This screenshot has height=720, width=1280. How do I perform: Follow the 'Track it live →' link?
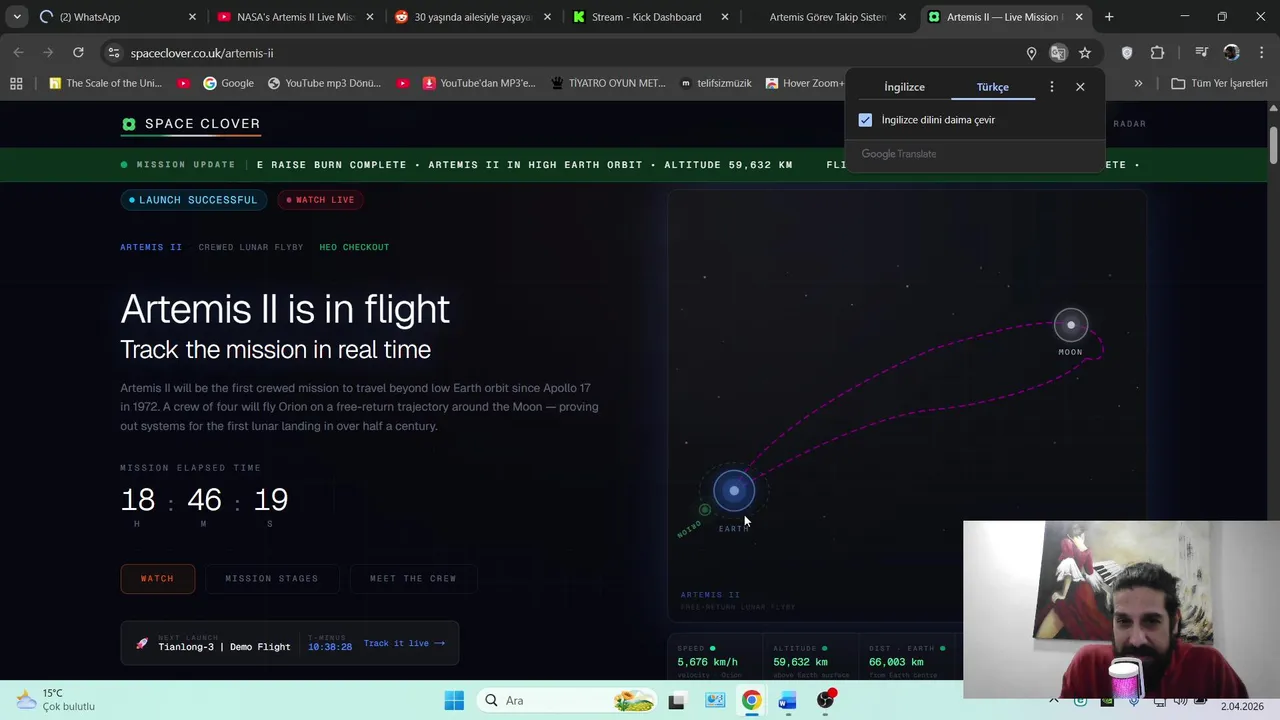(x=404, y=643)
